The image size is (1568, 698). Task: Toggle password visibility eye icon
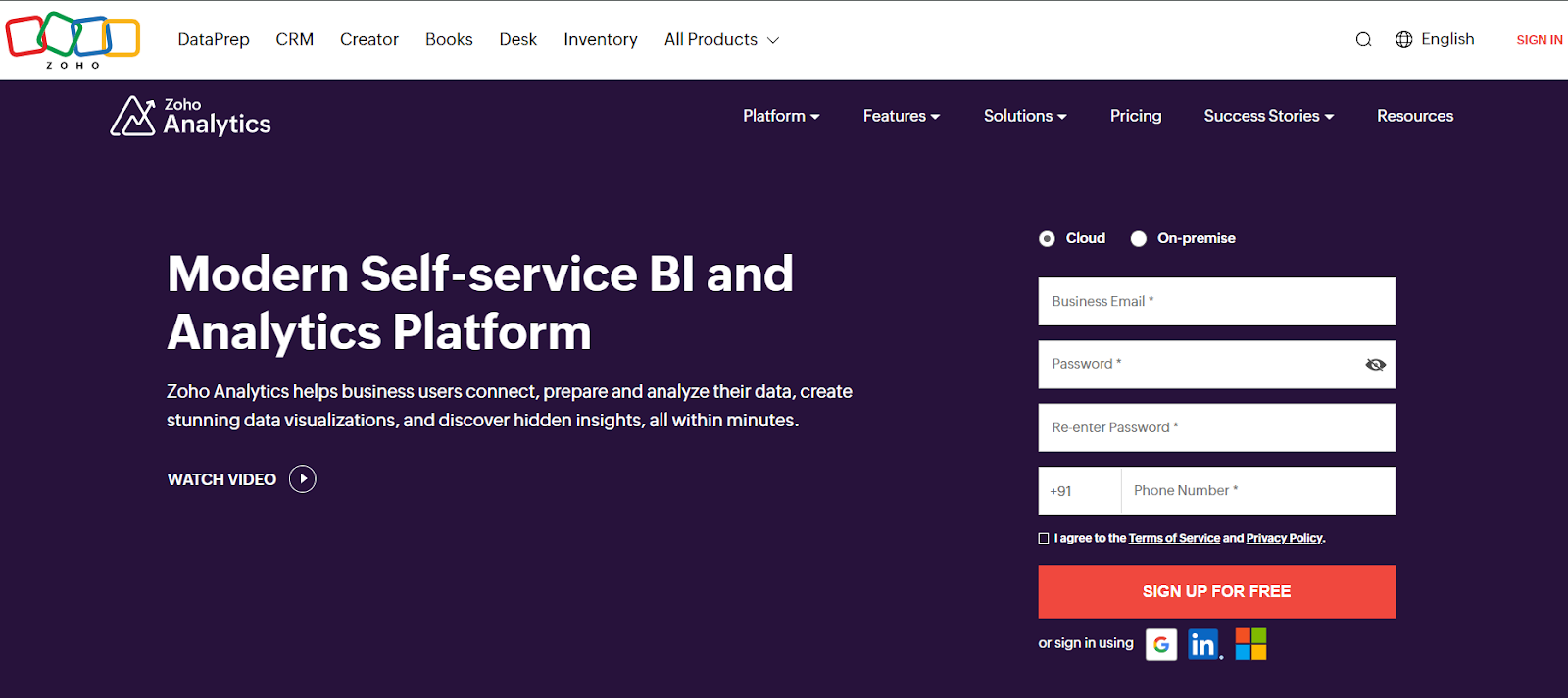pyautogui.click(x=1375, y=365)
